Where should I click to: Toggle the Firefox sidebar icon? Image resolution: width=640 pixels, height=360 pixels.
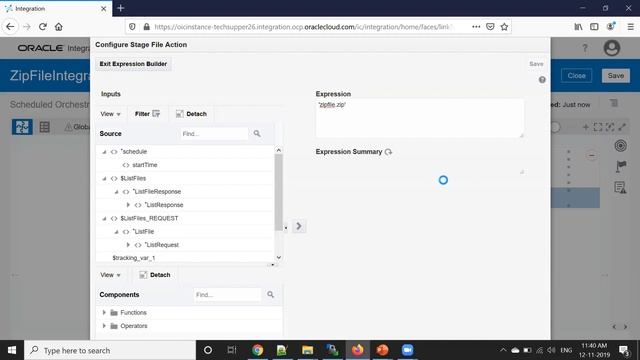[x=594, y=27]
